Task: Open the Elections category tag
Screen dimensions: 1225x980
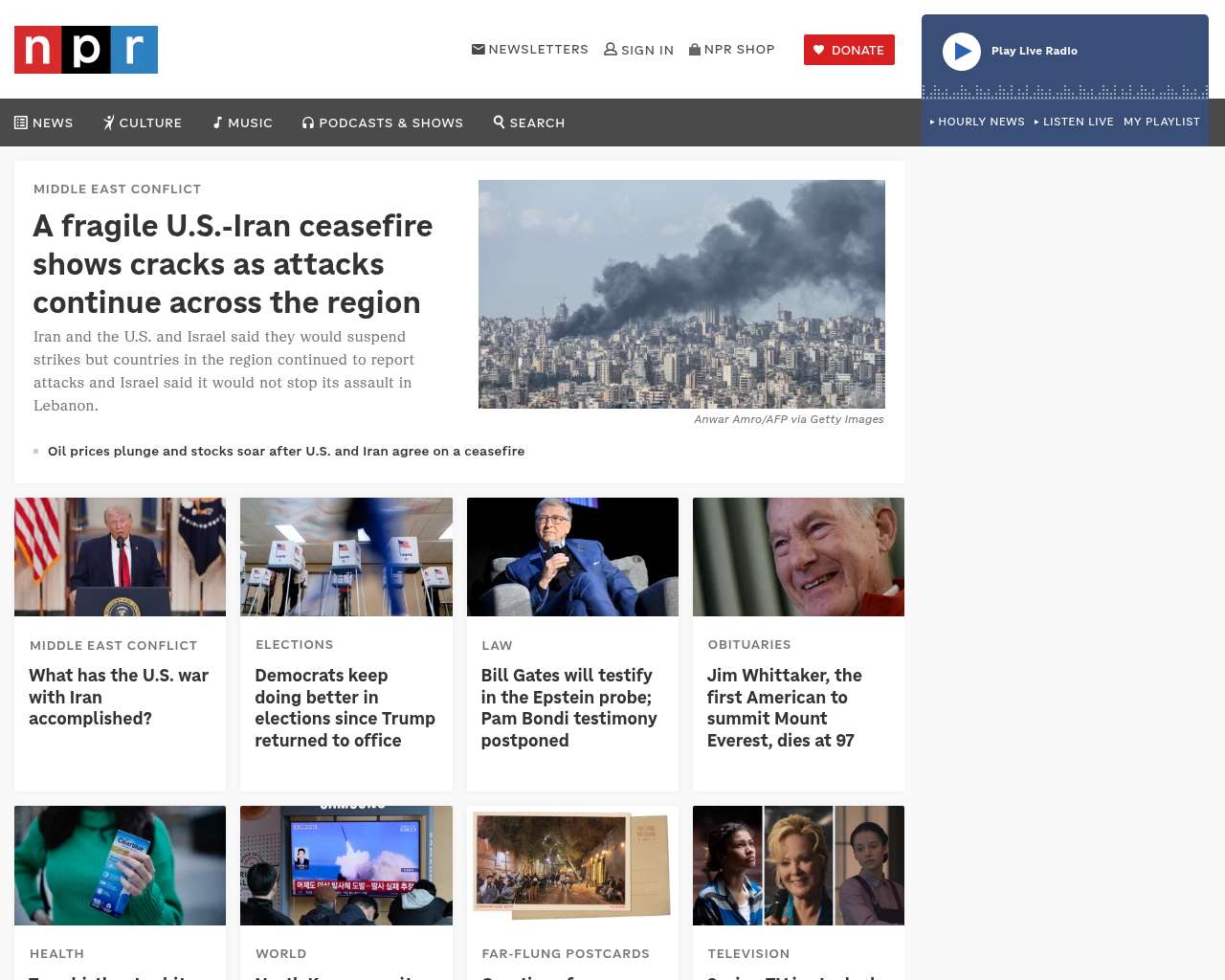Action: point(295,644)
